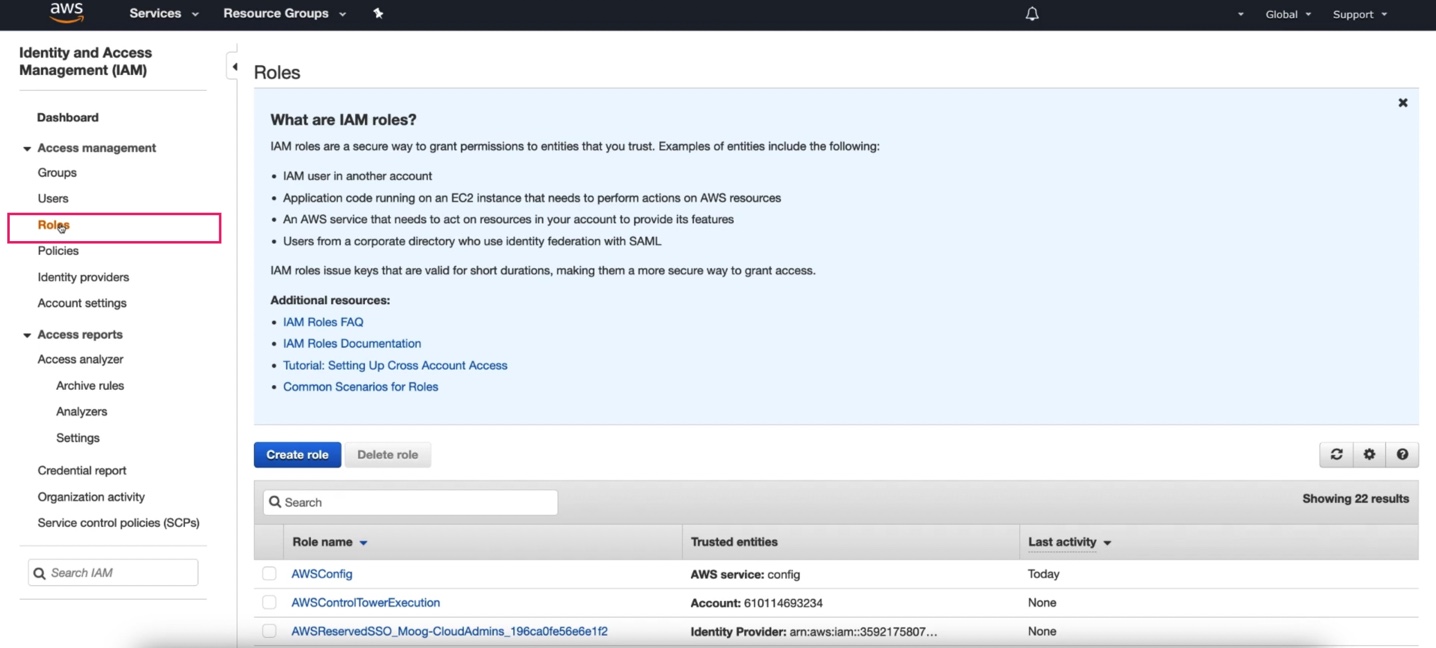The image size is (1436, 648).
Task: Click the Delete role button
Action: point(388,454)
